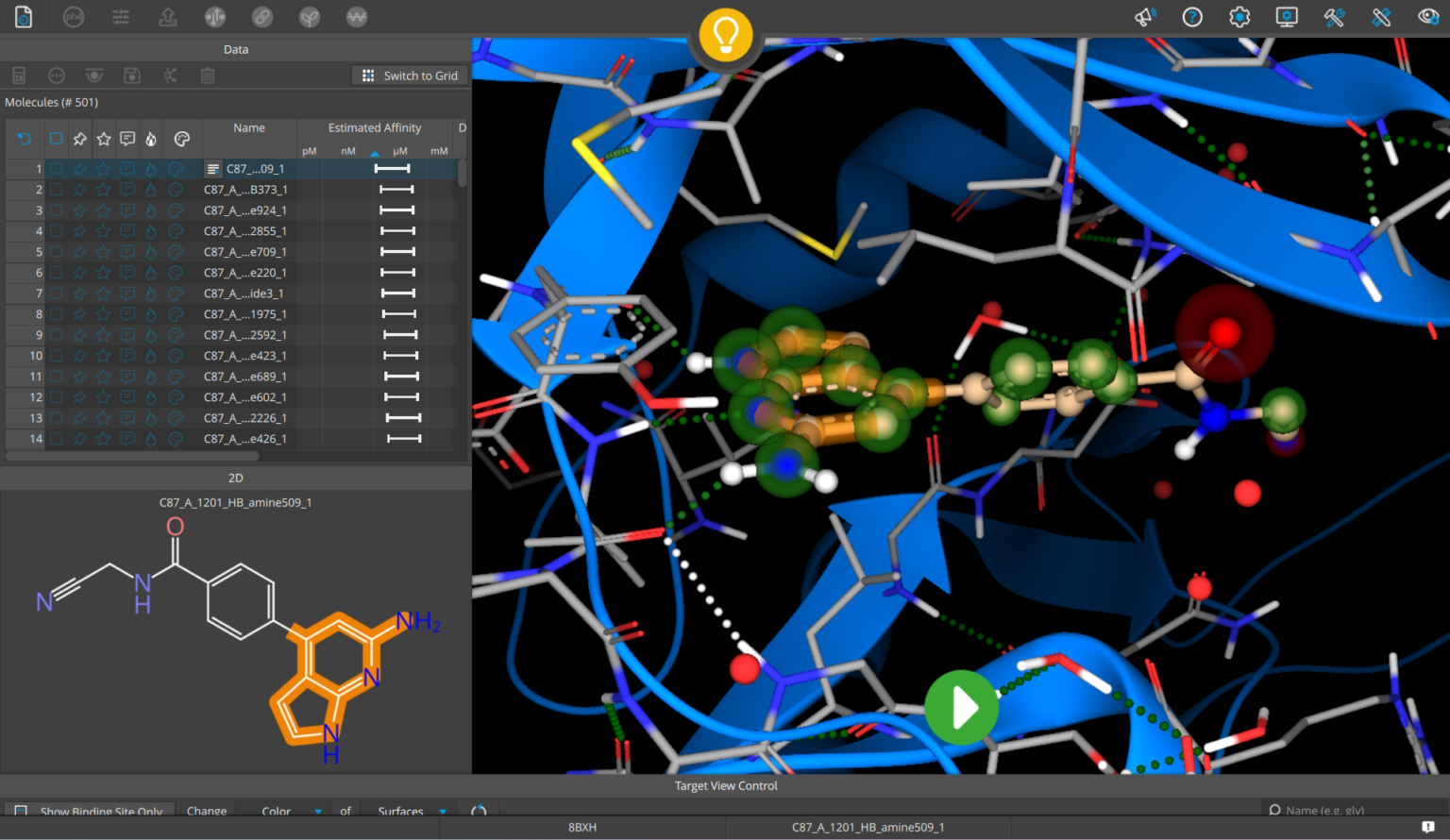Image resolution: width=1450 pixels, height=840 pixels.
Task: Check the selection box for molecule row 1
Action: pyautogui.click(x=57, y=169)
